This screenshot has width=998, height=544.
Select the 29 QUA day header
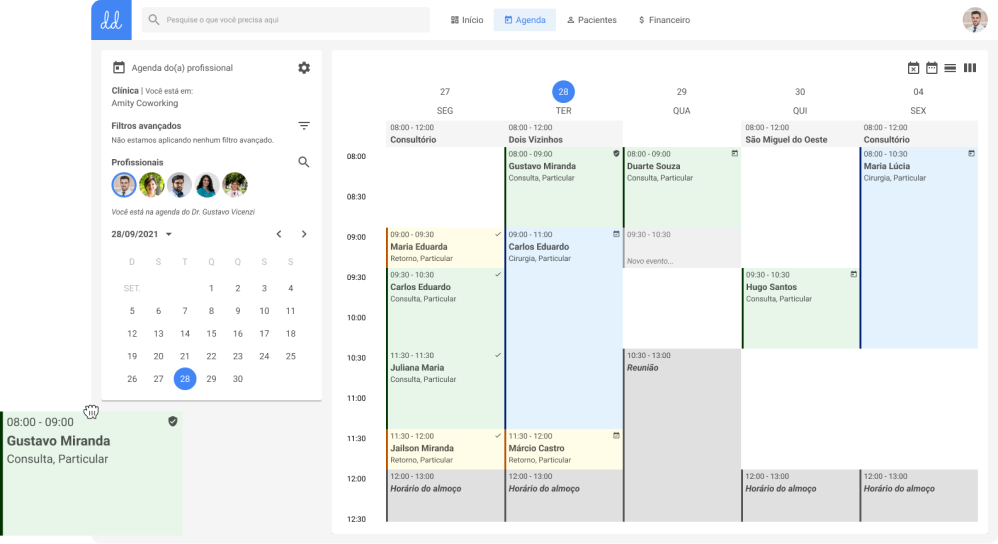(x=682, y=101)
